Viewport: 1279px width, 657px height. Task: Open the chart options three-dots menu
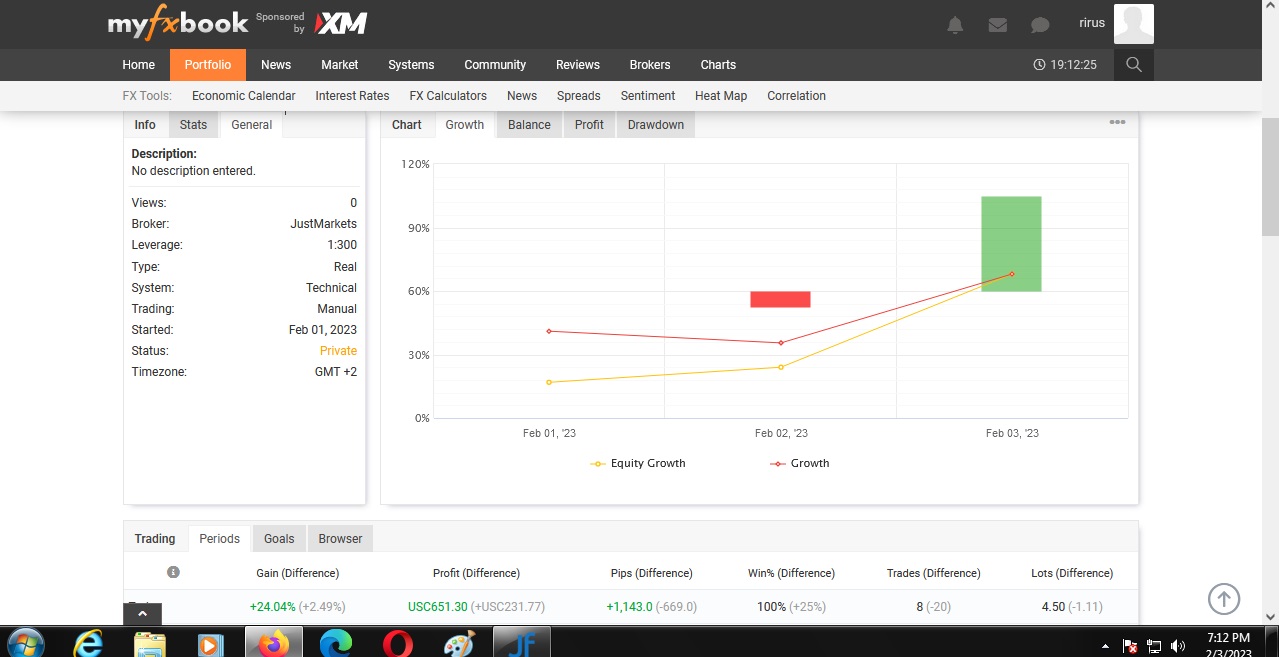click(1117, 123)
